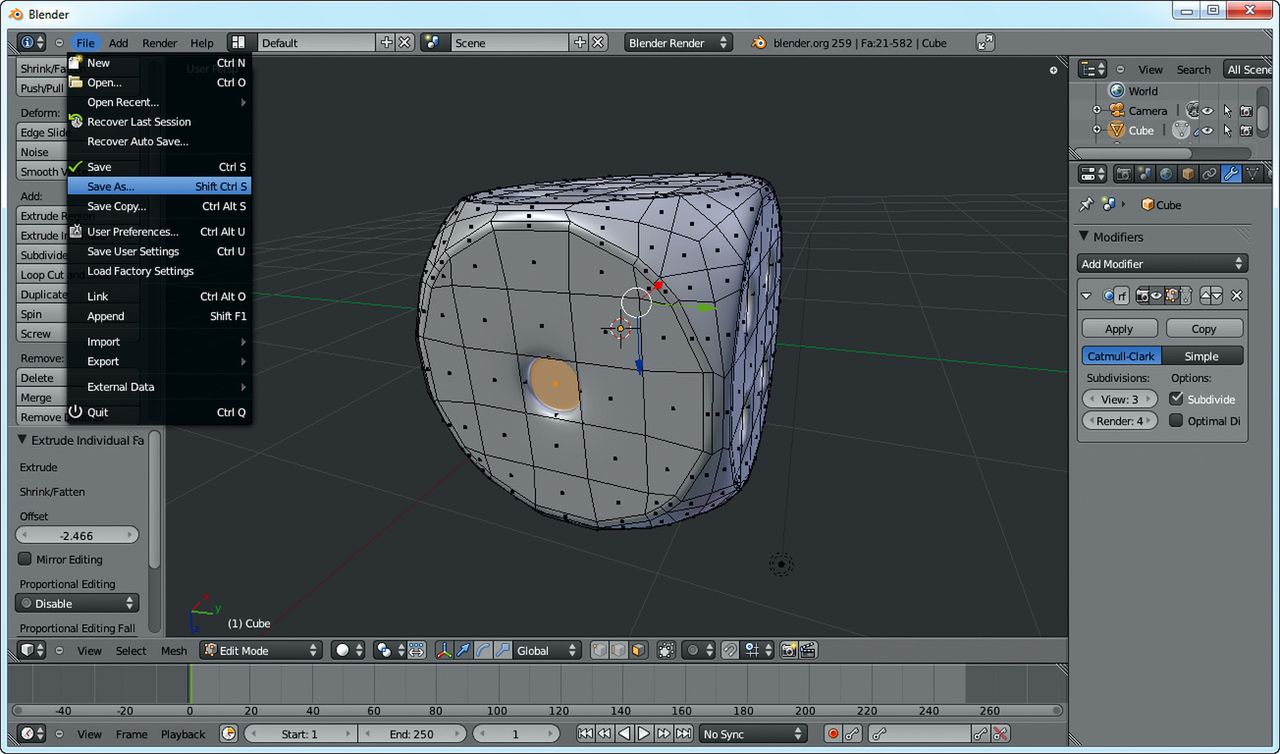Screen dimensions: 1280x754
Task: Open the World properties tab
Action: pyautogui.click(x=1166, y=174)
